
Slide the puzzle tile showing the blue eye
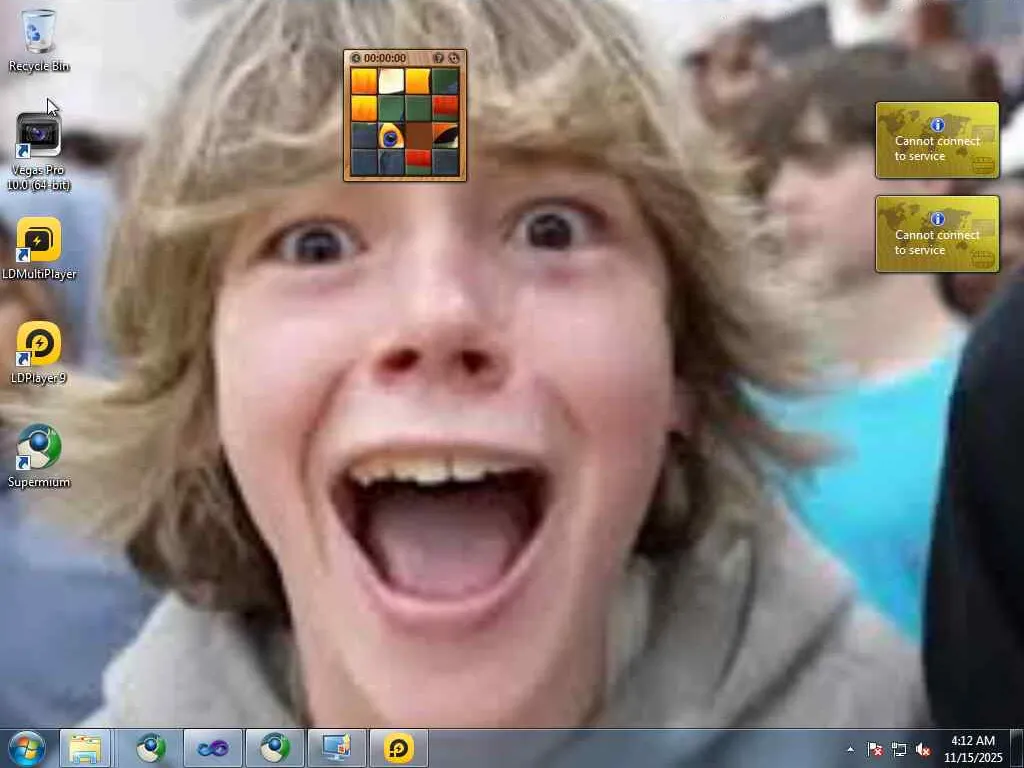pyautogui.click(x=391, y=136)
